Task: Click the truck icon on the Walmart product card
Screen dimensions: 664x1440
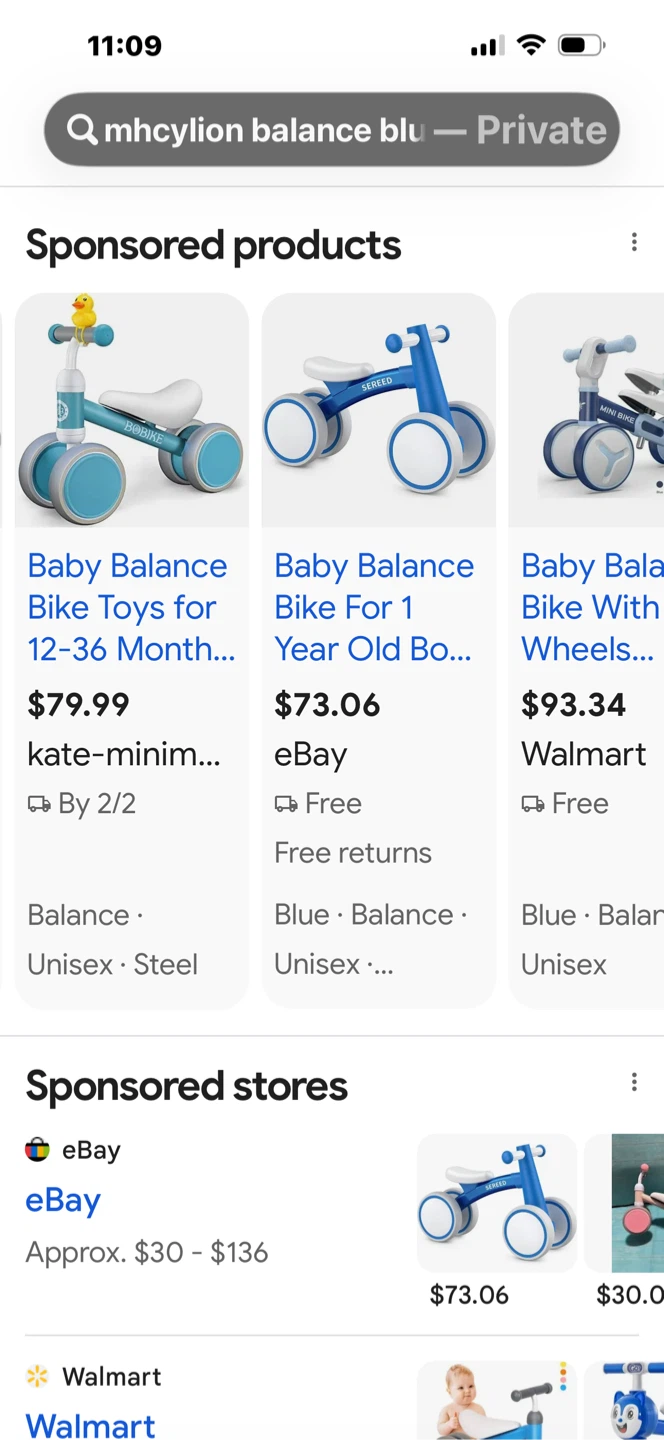Action: pos(533,804)
